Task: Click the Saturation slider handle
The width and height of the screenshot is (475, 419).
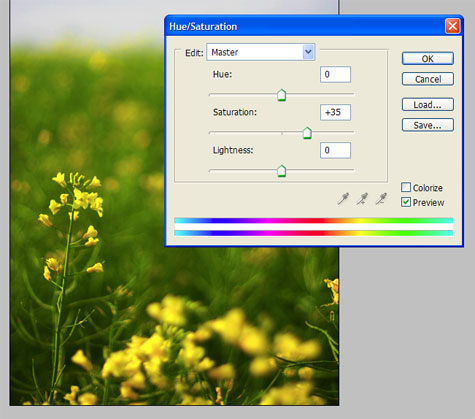Action: (x=307, y=133)
